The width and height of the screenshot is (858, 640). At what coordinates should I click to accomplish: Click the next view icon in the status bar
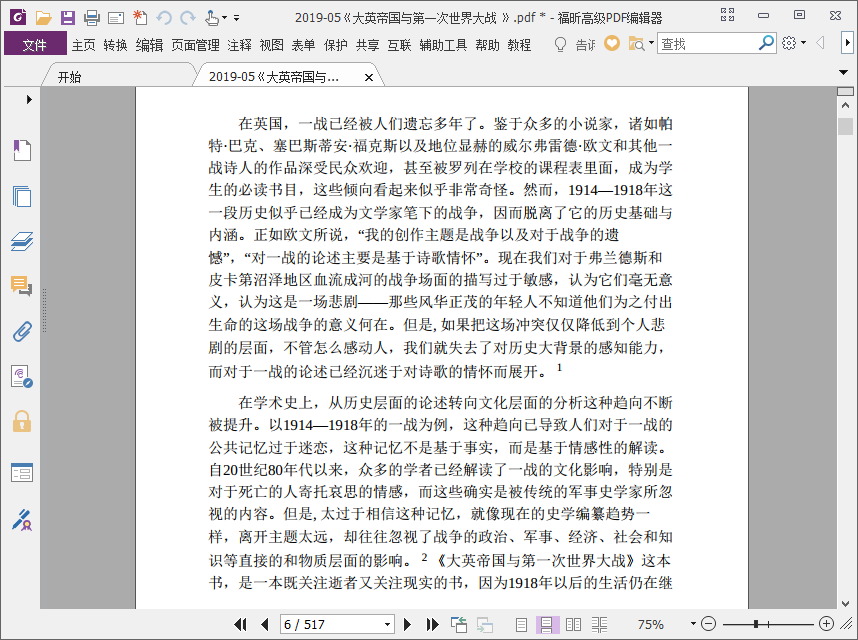point(485,624)
